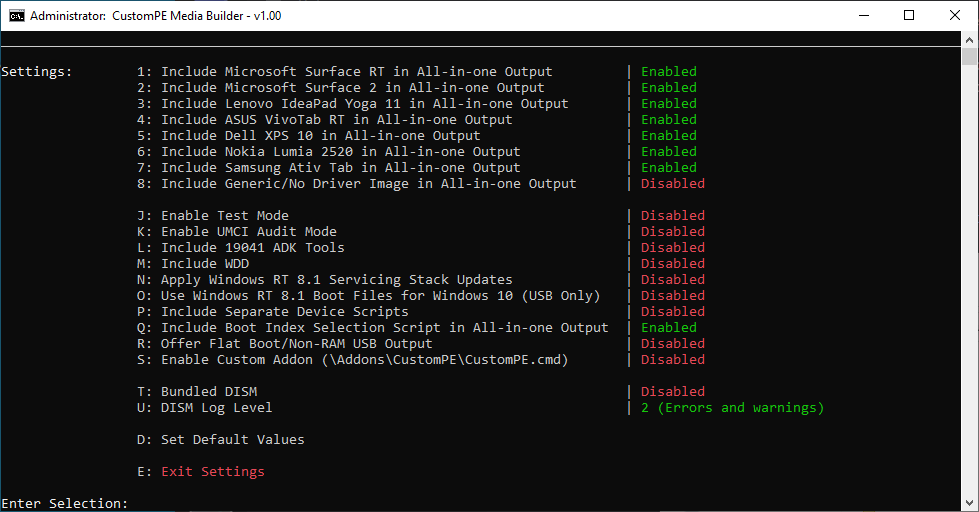Click the Disabled status beside Enable Test Mode
This screenshot has width=979, height=512.
click(x=672, y=215)
